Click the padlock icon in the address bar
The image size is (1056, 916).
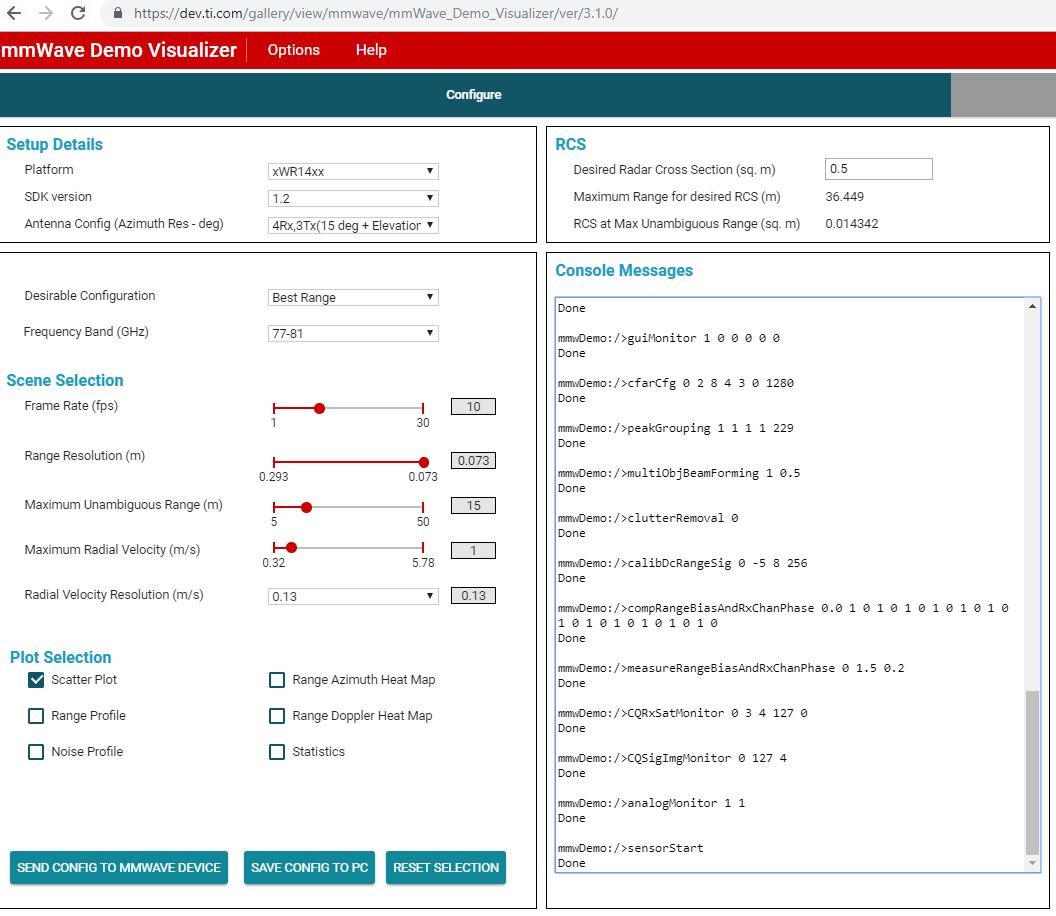118,13
